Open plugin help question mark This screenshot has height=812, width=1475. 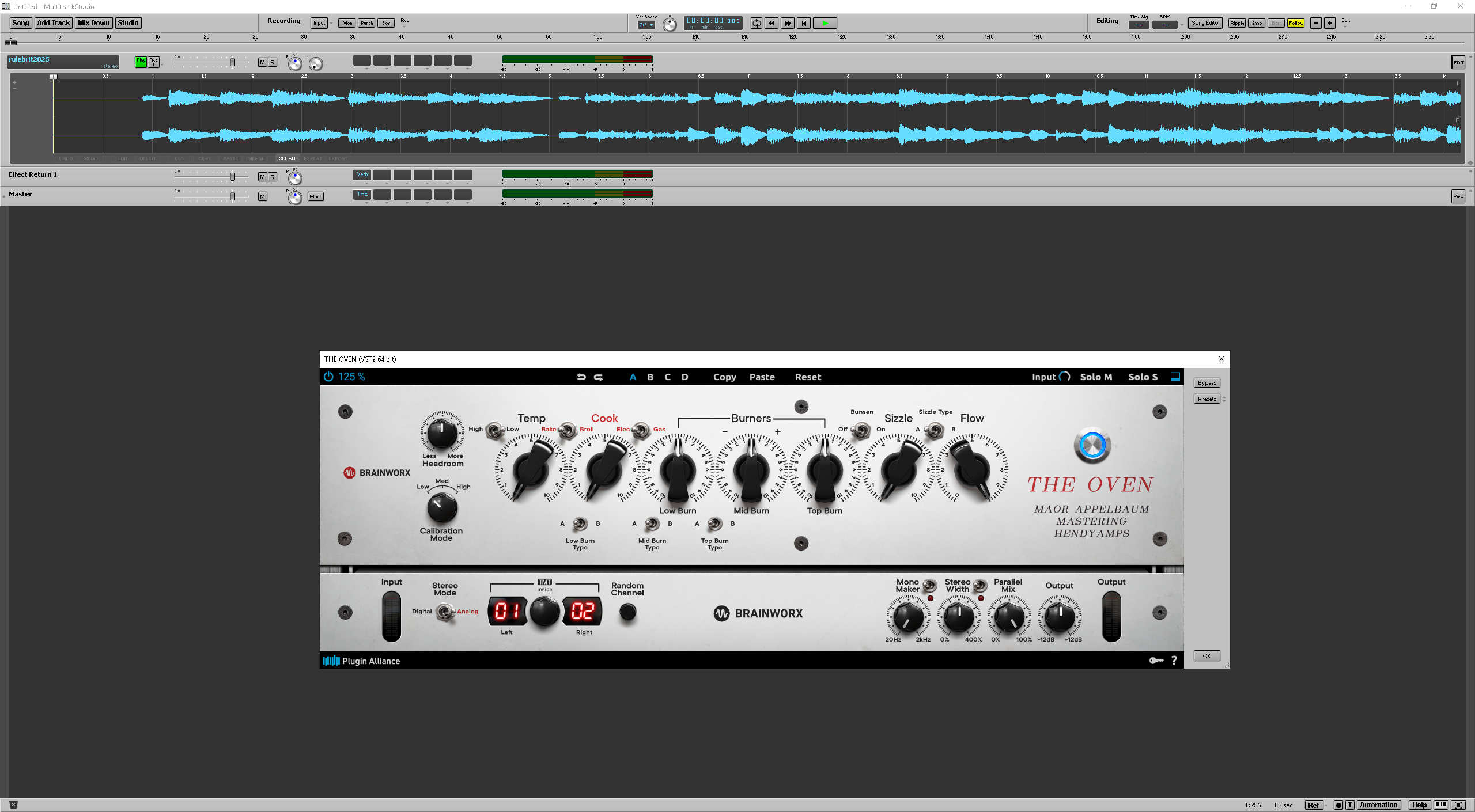click(x=1174, y=661)
